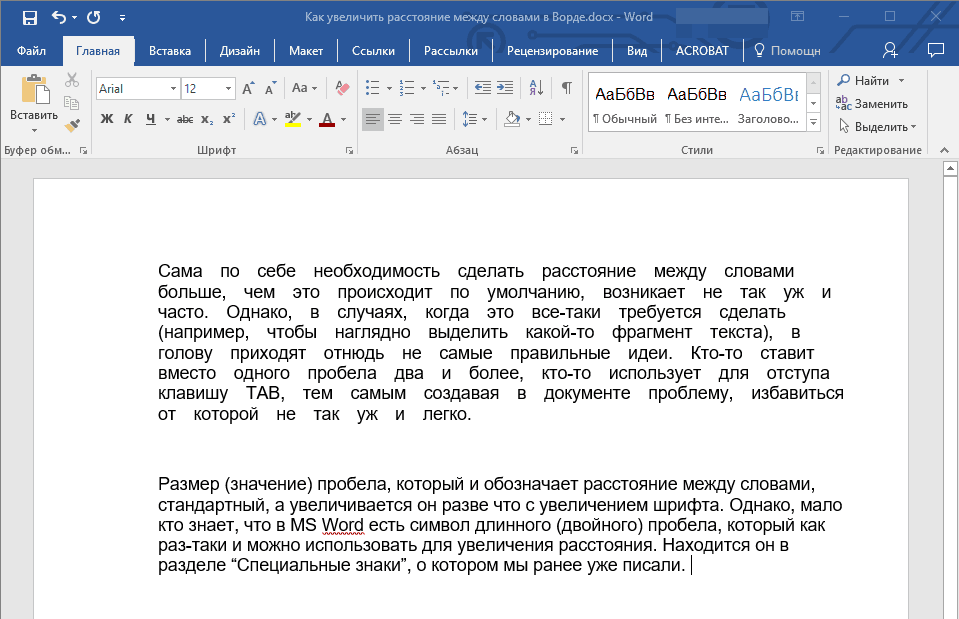959x619 pixels.
Task: Expand the line spacing dropdown
Action: tap(484, 119)
